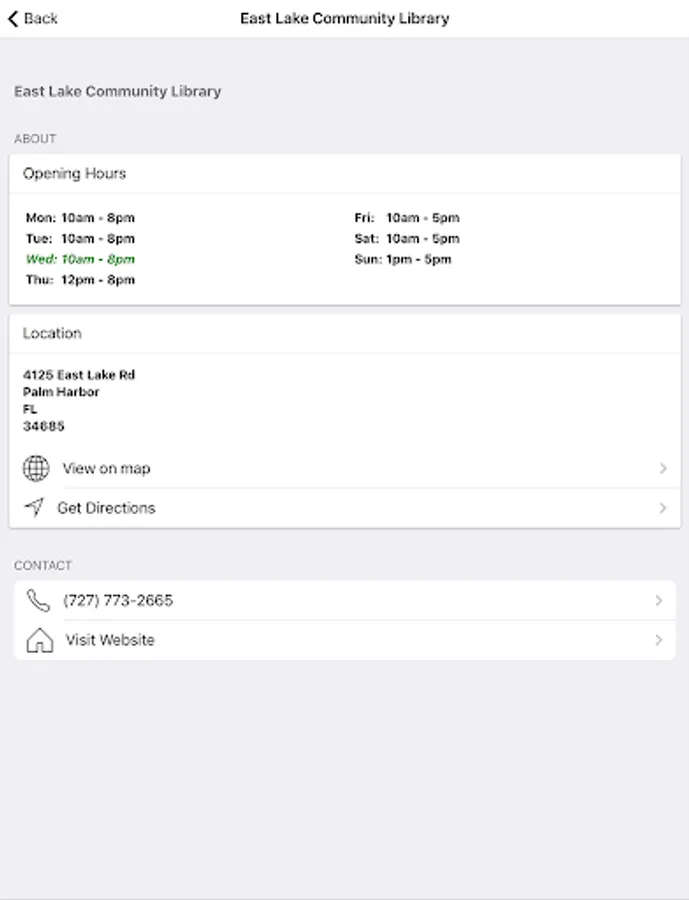This screenshot has height=900, width=689.
Task: Tap the back arrow icon
Action: pos(13,18)
